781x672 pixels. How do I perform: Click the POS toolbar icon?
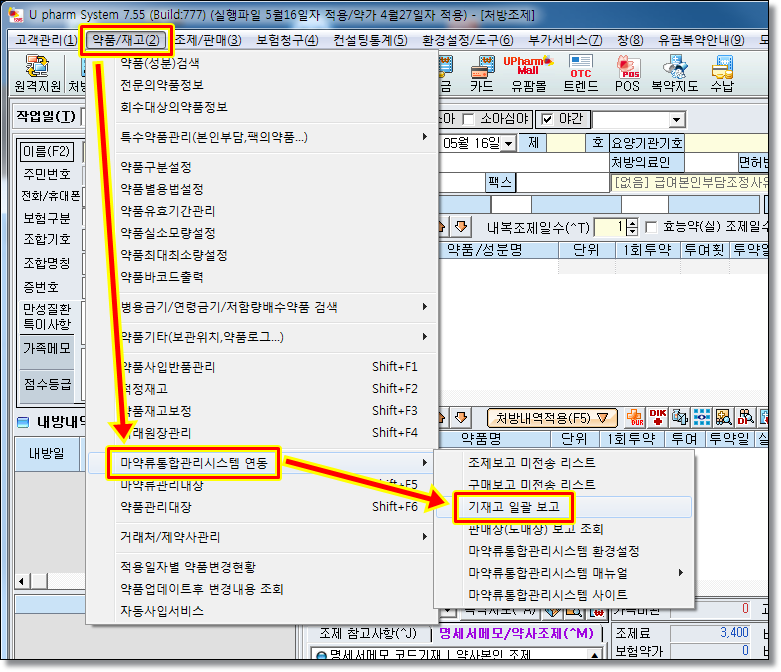[628, 75]
